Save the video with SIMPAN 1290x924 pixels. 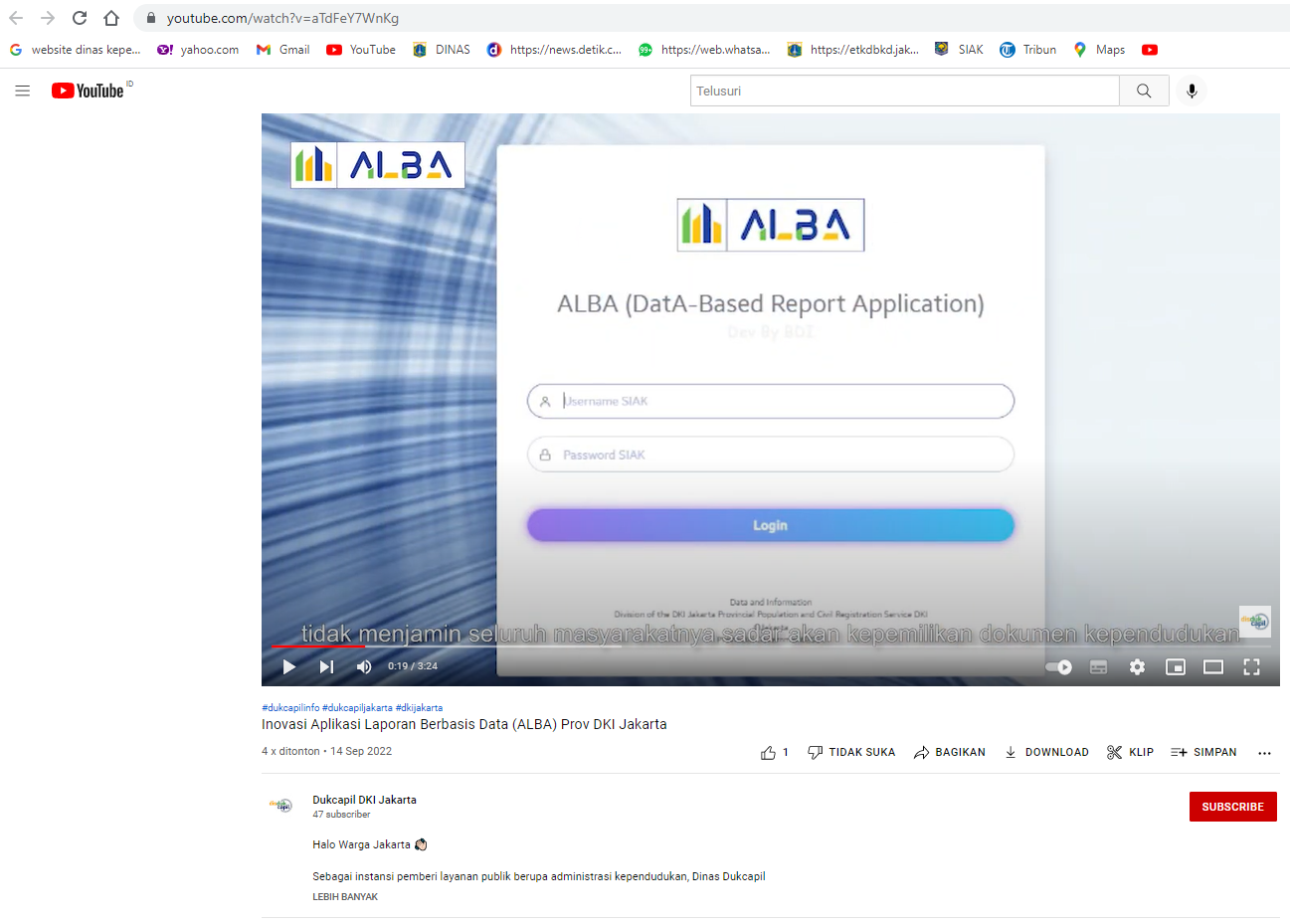(1203, 752)
